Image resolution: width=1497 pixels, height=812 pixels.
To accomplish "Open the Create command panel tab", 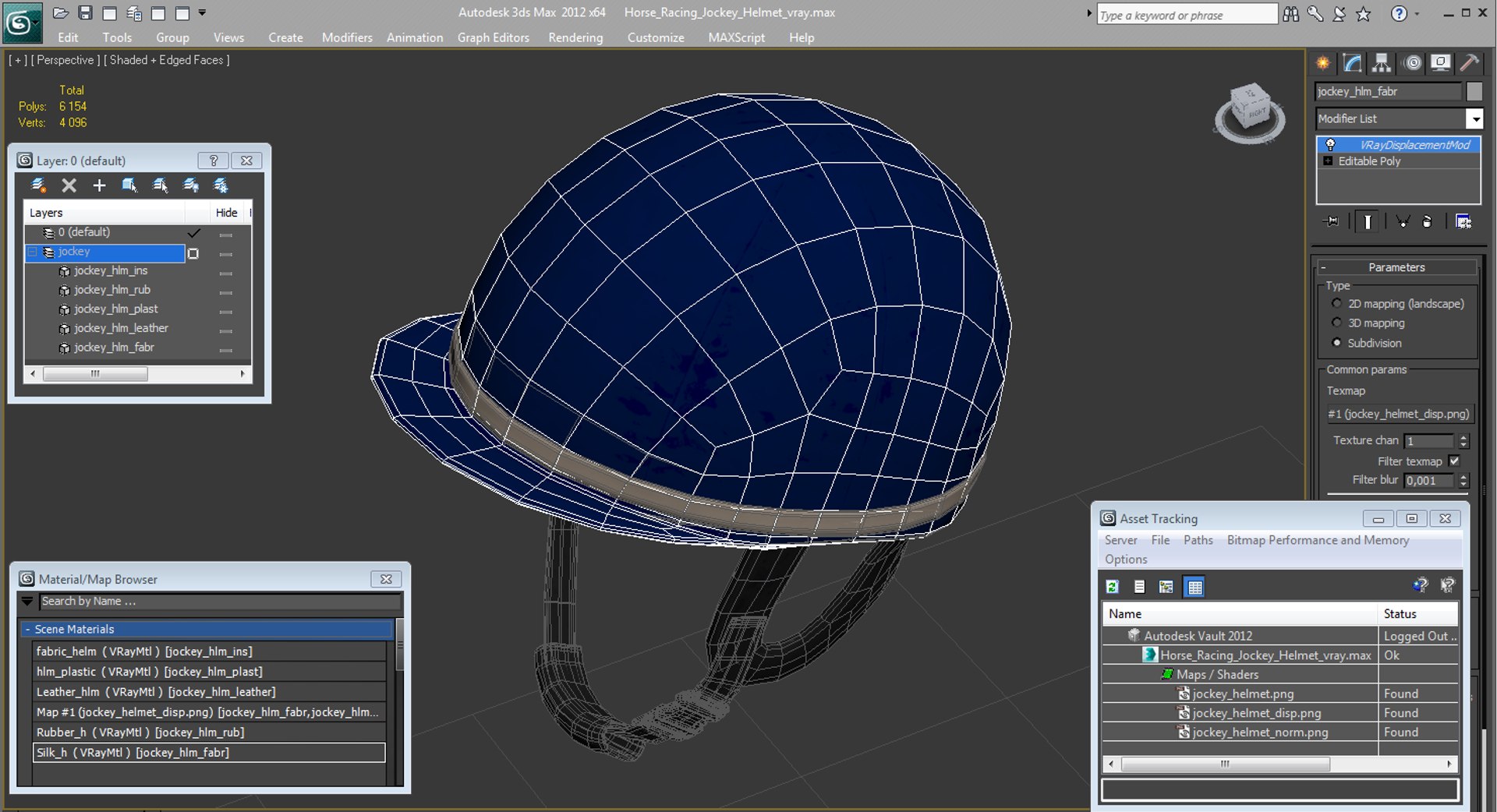I will point(1323,63).
